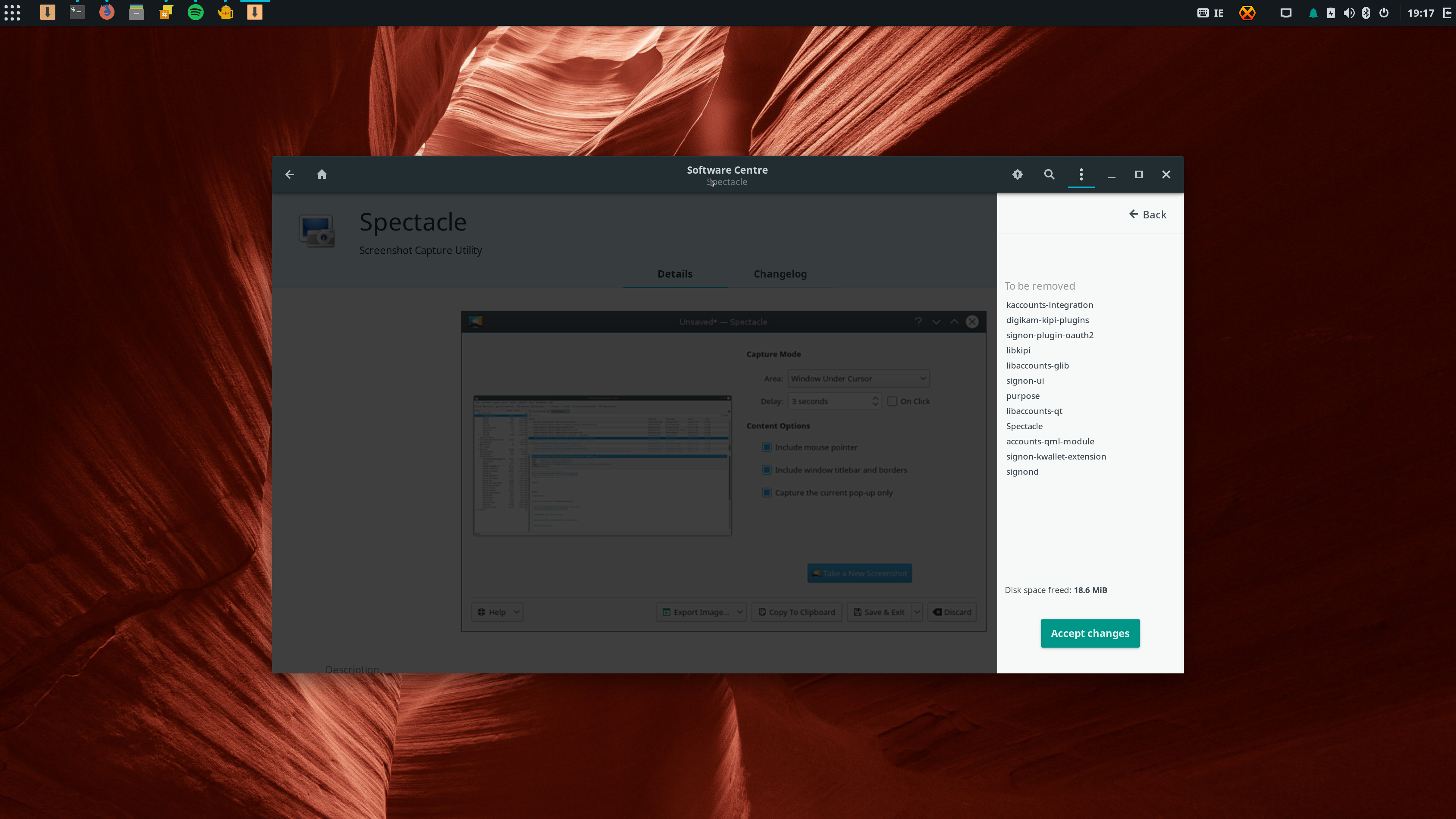Click the To be removed heading
The height and width of the screenshot is (819, 1456).
1039,286
